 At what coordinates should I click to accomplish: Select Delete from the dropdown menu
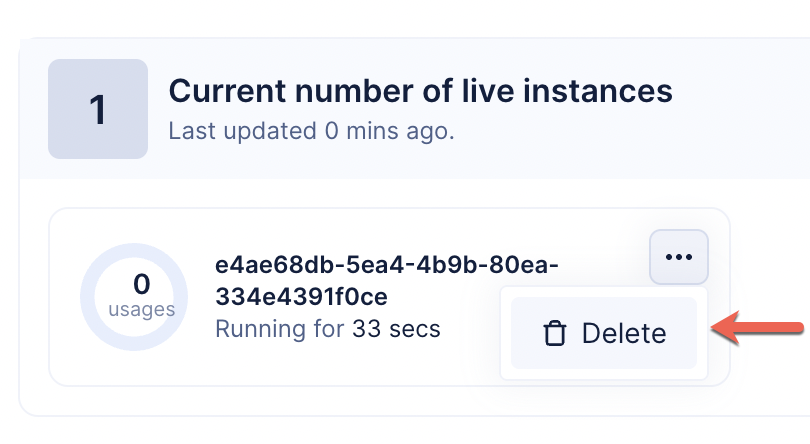(604, 333)
